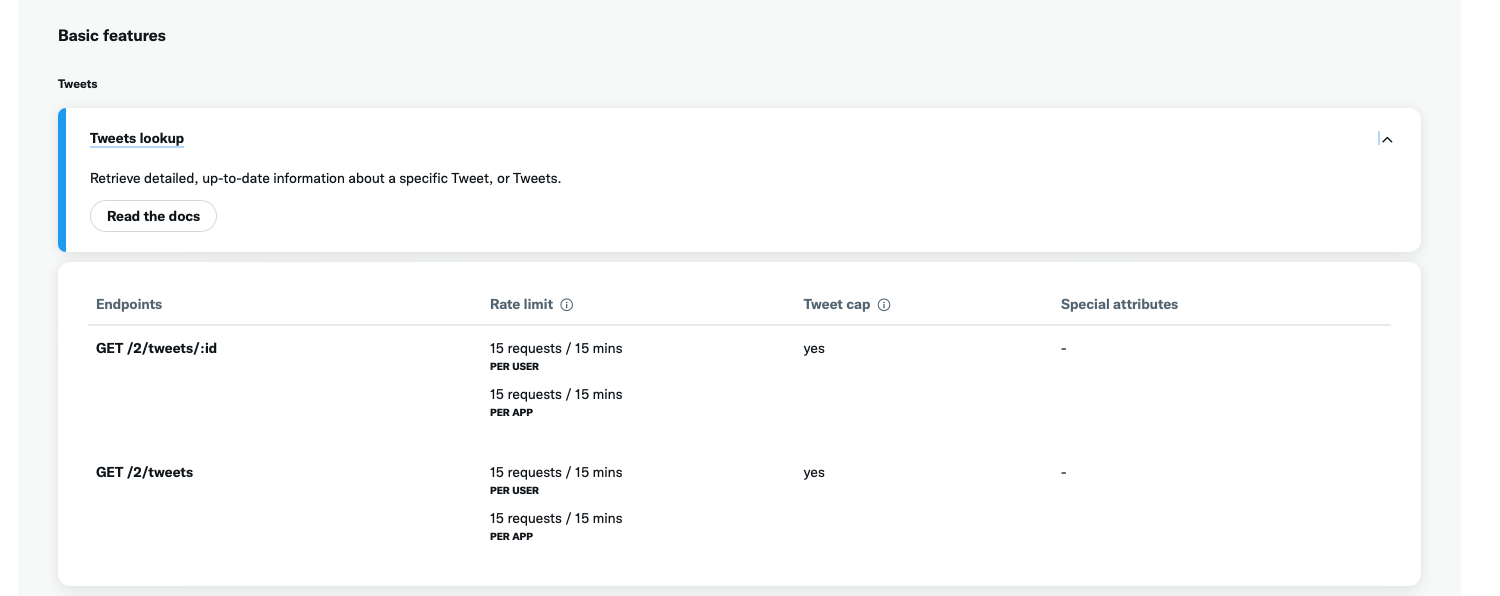Click Tweet cap 'yes' for GET /2/tweets
Viewport: 1500px width, 596px height.
pos(814,473)
